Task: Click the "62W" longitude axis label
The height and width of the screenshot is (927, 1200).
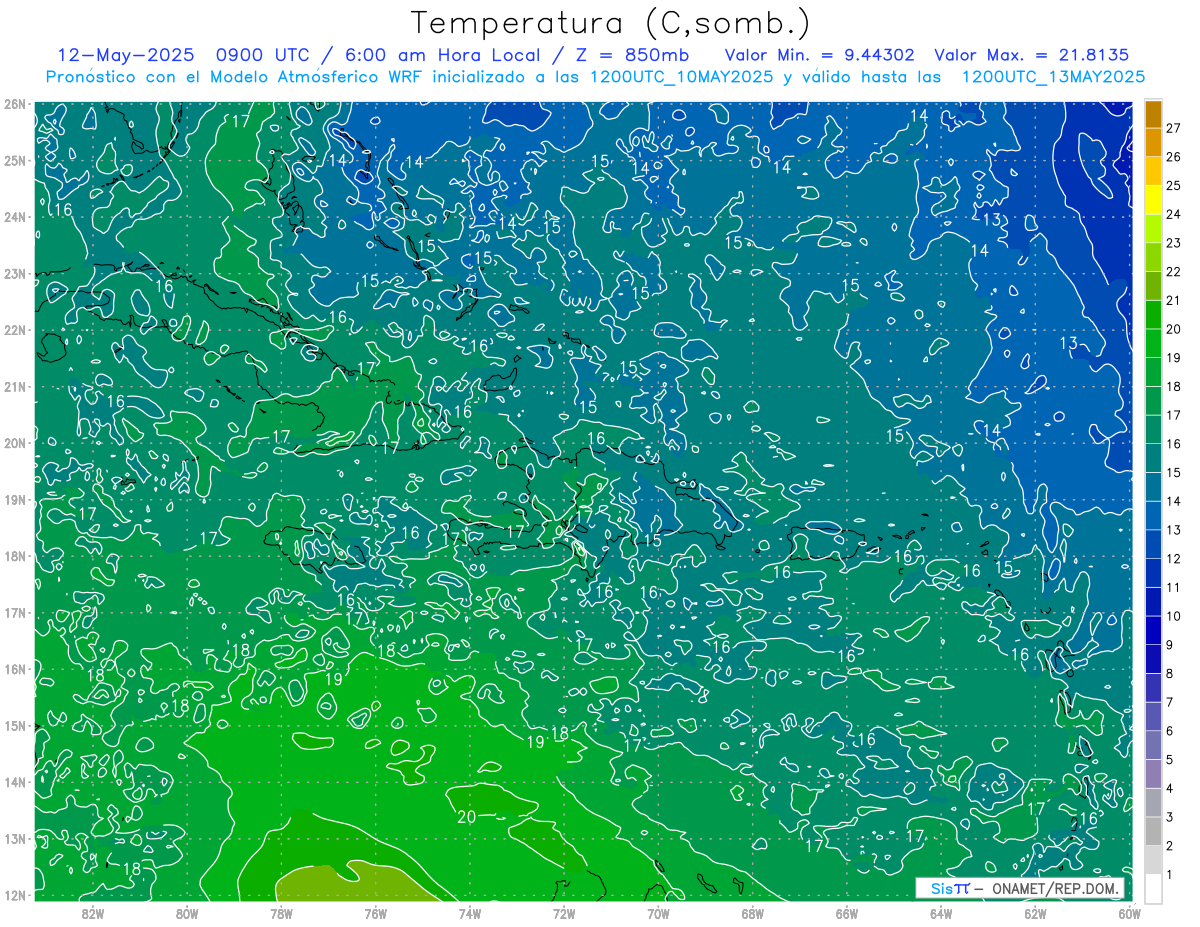Action: [1035, 913]
